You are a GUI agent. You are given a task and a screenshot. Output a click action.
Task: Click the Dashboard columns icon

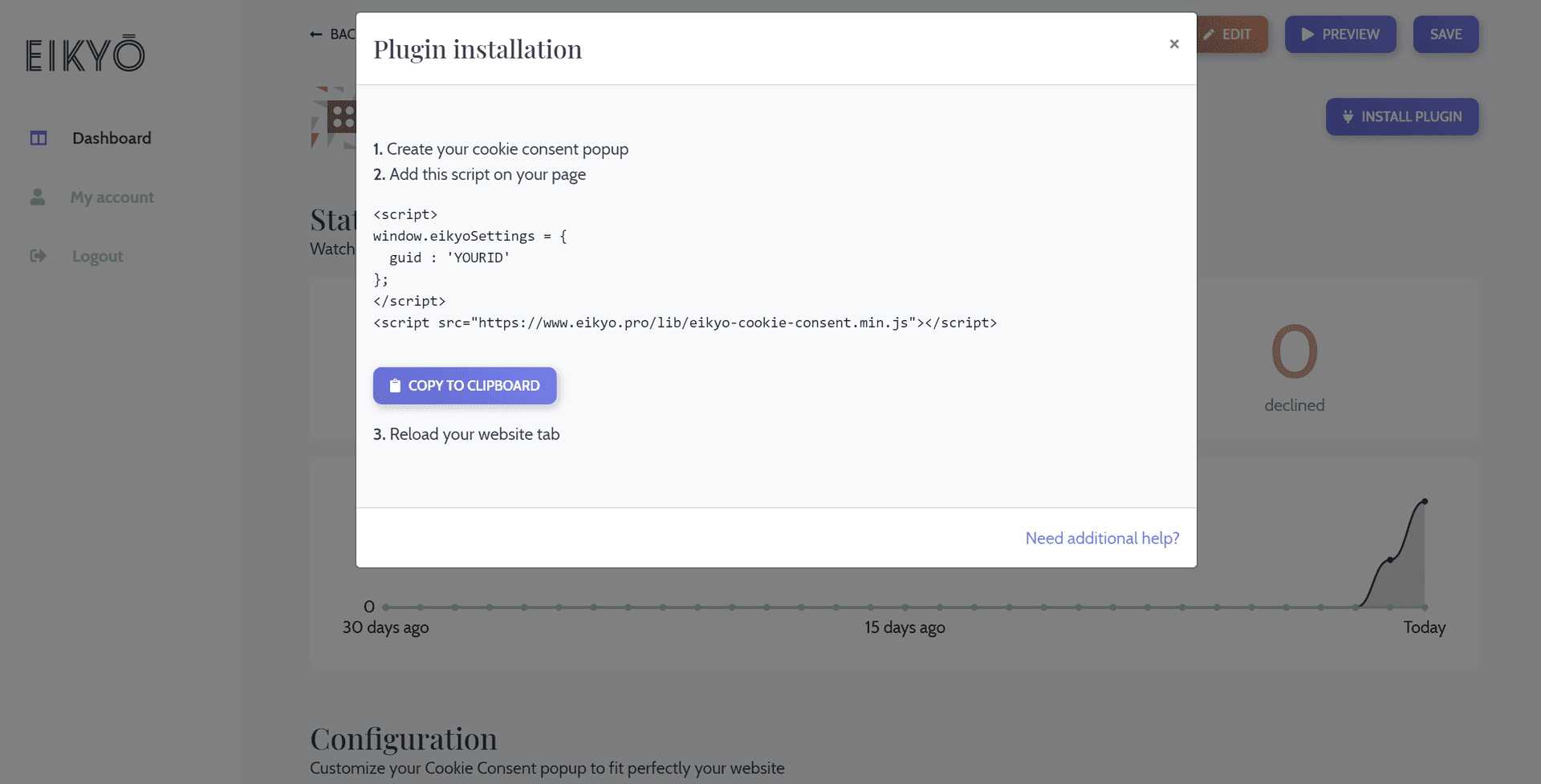pyautogui.click(x=39, y=138)
